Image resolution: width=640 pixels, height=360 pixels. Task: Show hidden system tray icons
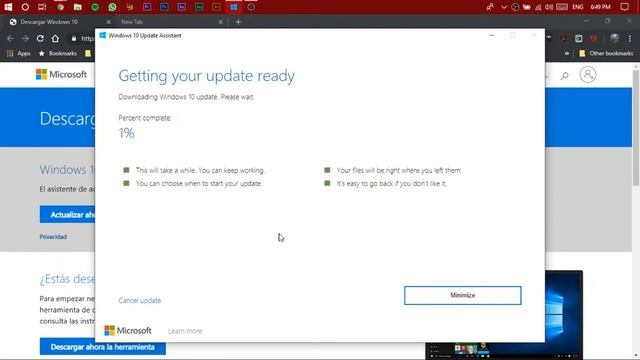pyautogui.click(x=504, y=7)
